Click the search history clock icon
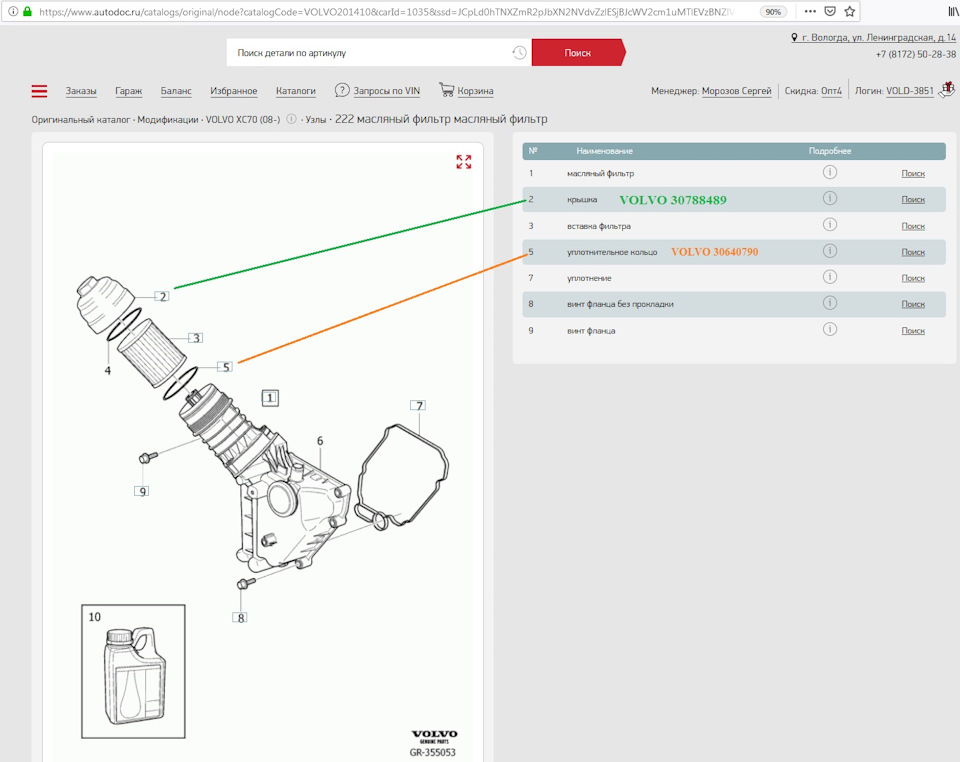960x762 pixels. click(519, 53)
